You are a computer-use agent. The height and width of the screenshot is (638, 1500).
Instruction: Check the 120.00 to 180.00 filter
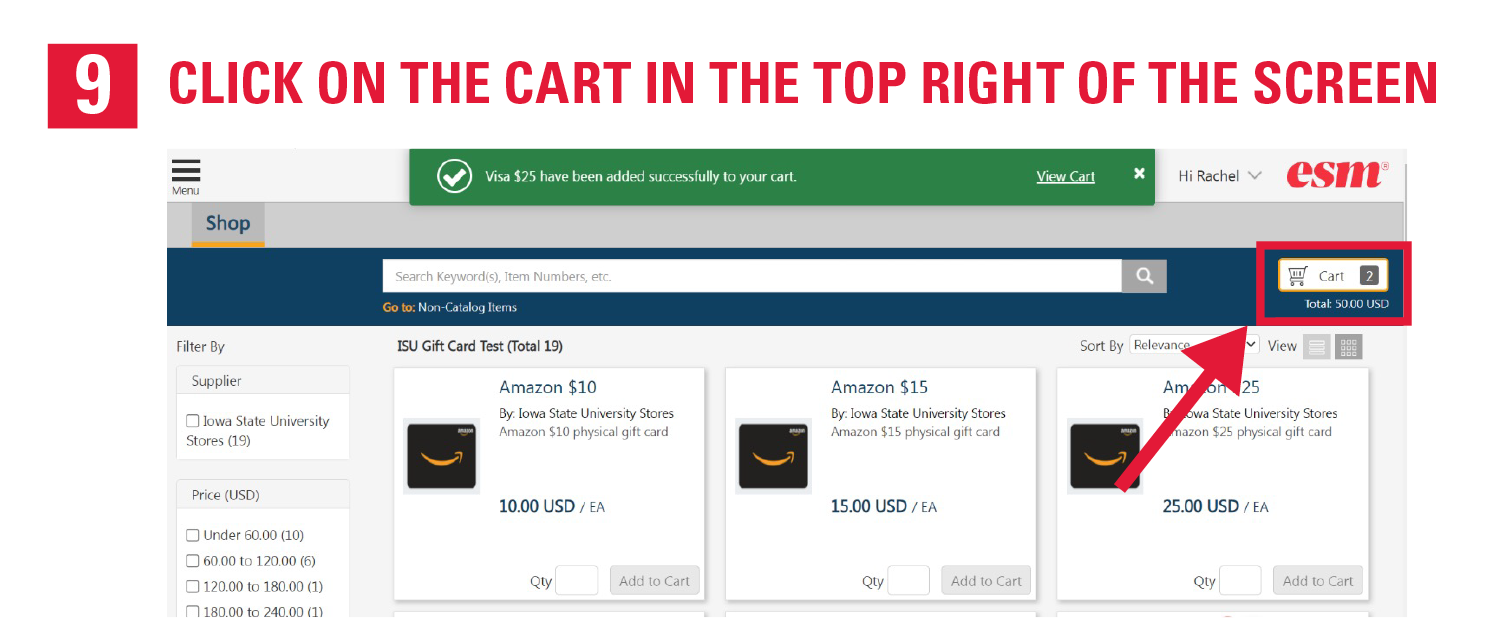193,587
